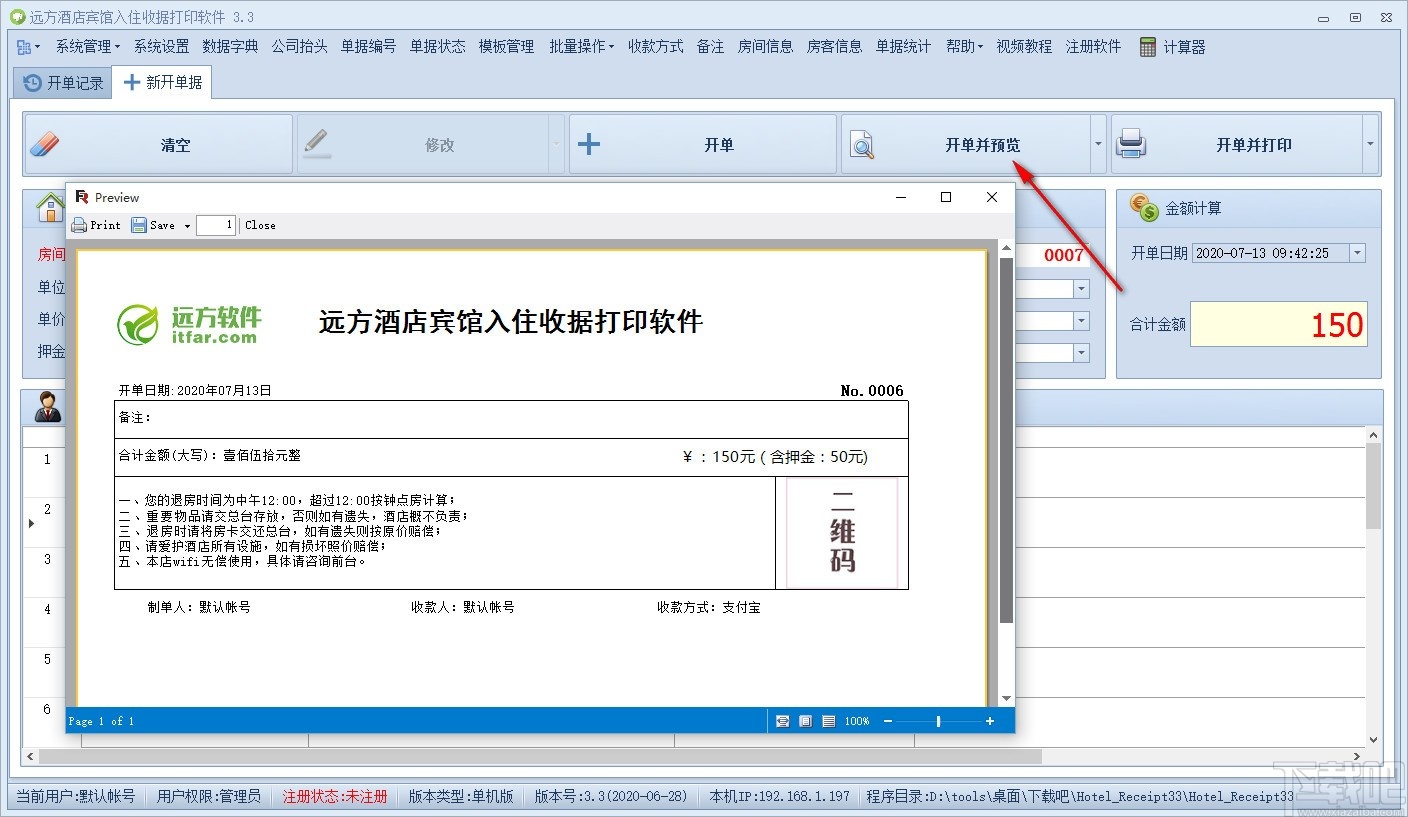Adjust the Preview zoom slider handle
Image resolution: width=1408 pixels, height=817 pixels.
pos(938,721)
